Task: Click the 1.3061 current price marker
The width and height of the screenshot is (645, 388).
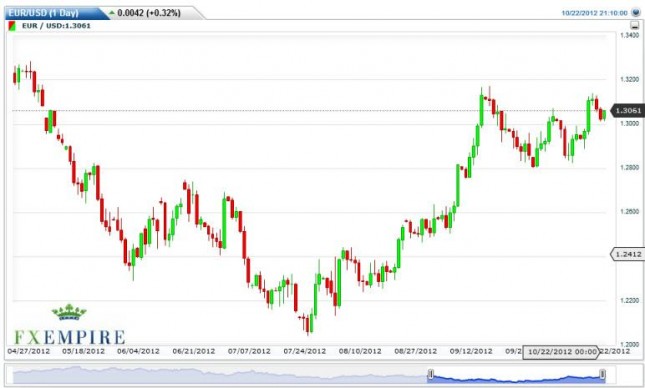Action: point(628,111)
